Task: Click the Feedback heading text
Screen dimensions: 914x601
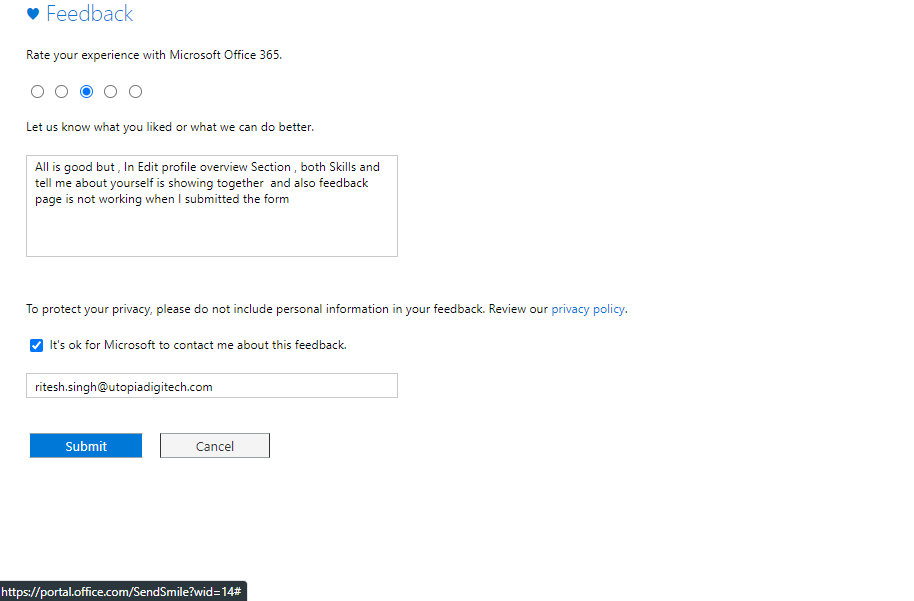Action: tap(89, 13)
